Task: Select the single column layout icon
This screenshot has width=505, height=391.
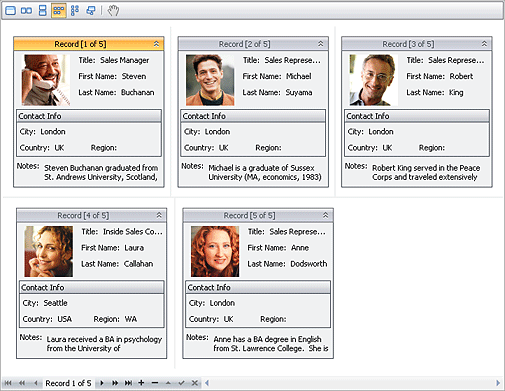Action: (x=43, y=11)
